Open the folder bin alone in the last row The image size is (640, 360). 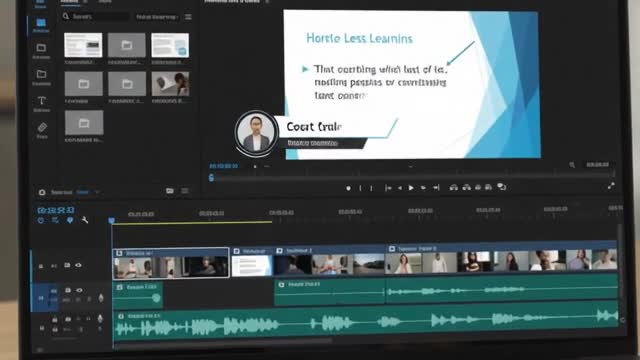[84, 122]
